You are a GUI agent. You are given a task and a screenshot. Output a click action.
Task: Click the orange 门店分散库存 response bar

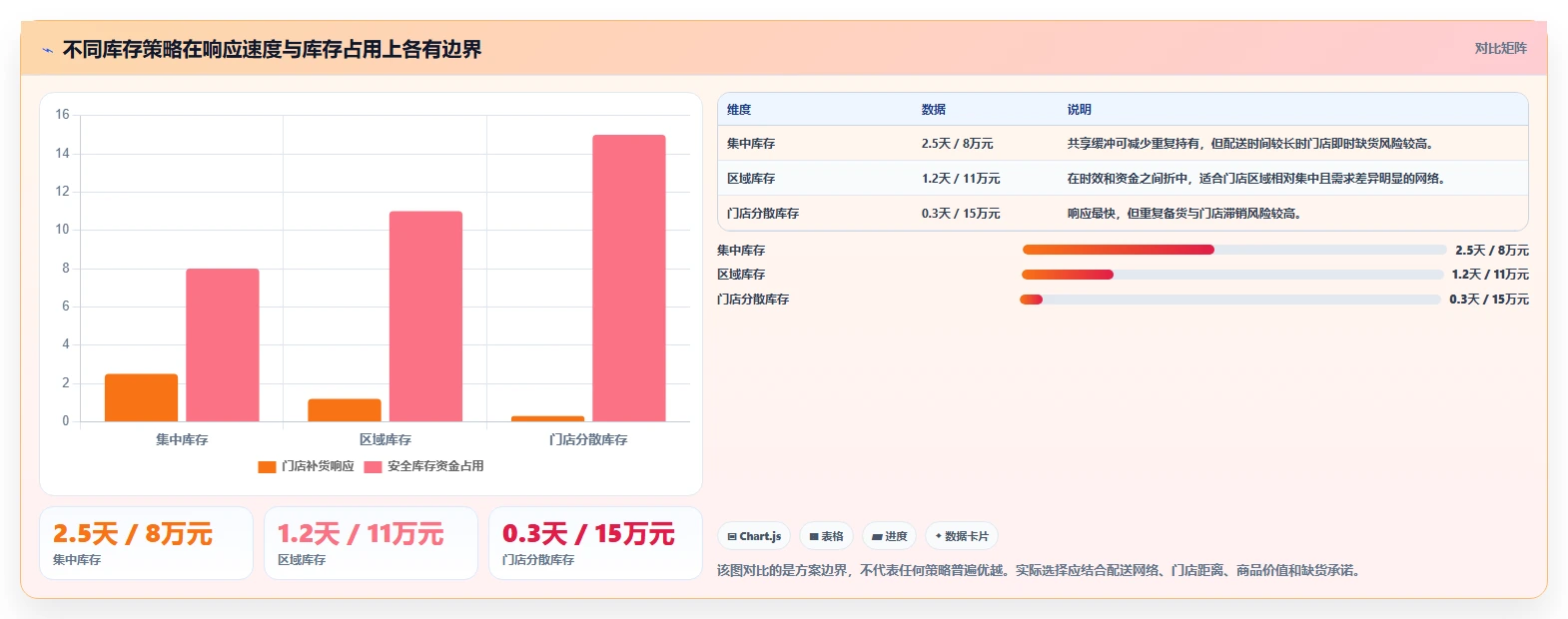pos(547,418)
